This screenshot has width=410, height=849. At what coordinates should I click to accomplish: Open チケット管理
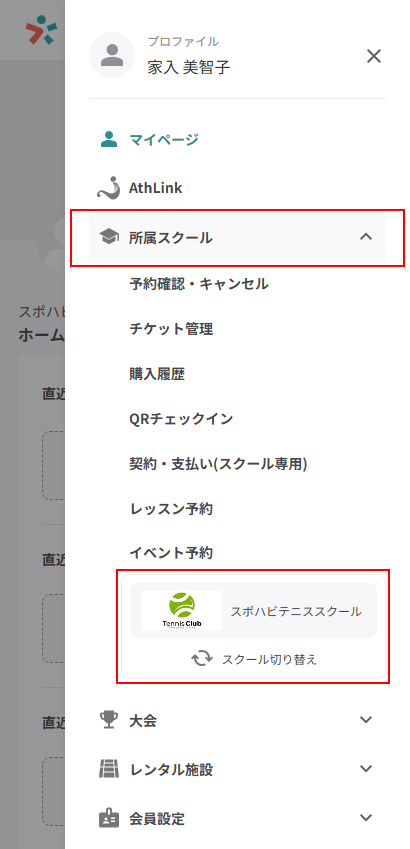171,329
